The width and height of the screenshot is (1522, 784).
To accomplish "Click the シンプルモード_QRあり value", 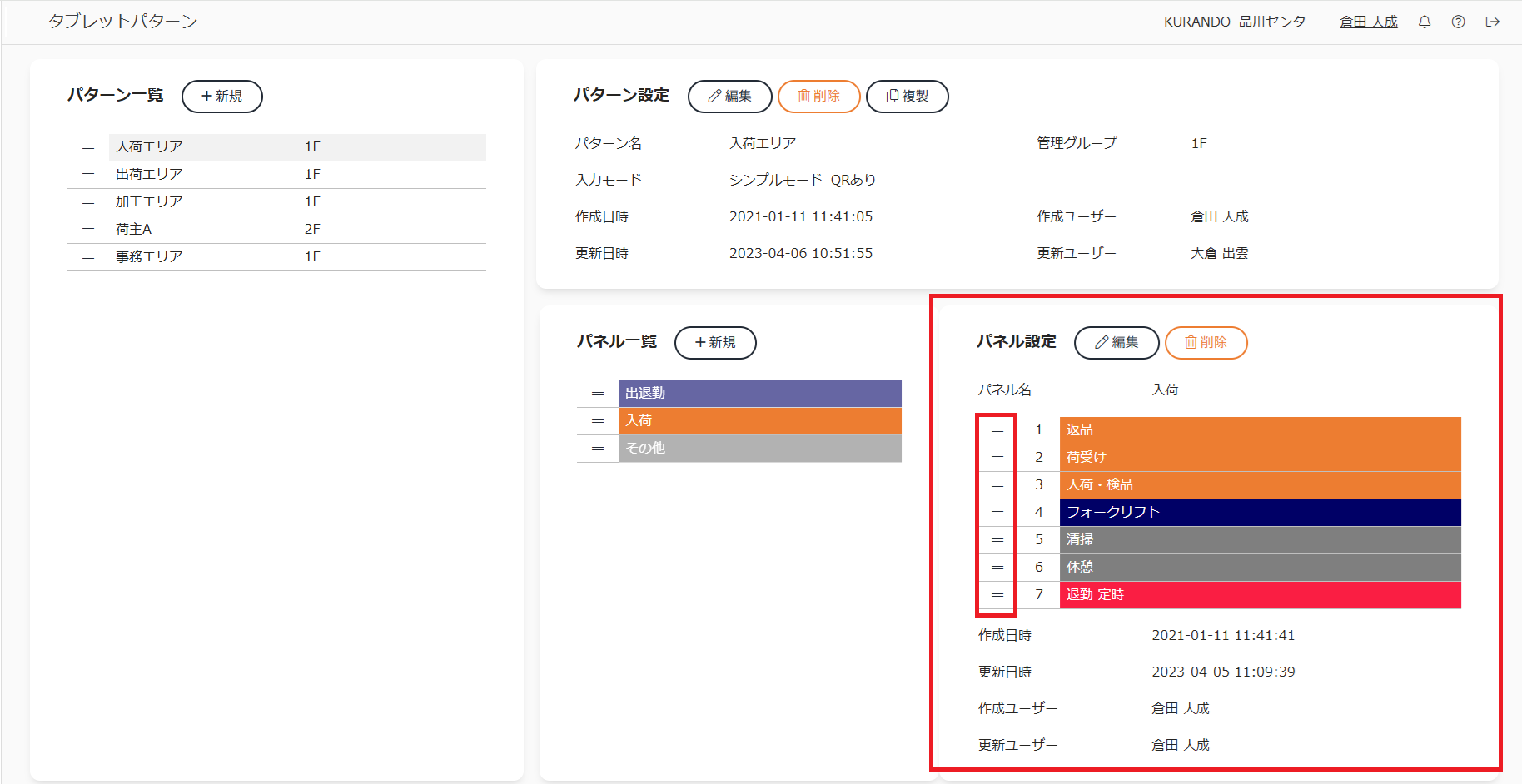I will [803, 181].
